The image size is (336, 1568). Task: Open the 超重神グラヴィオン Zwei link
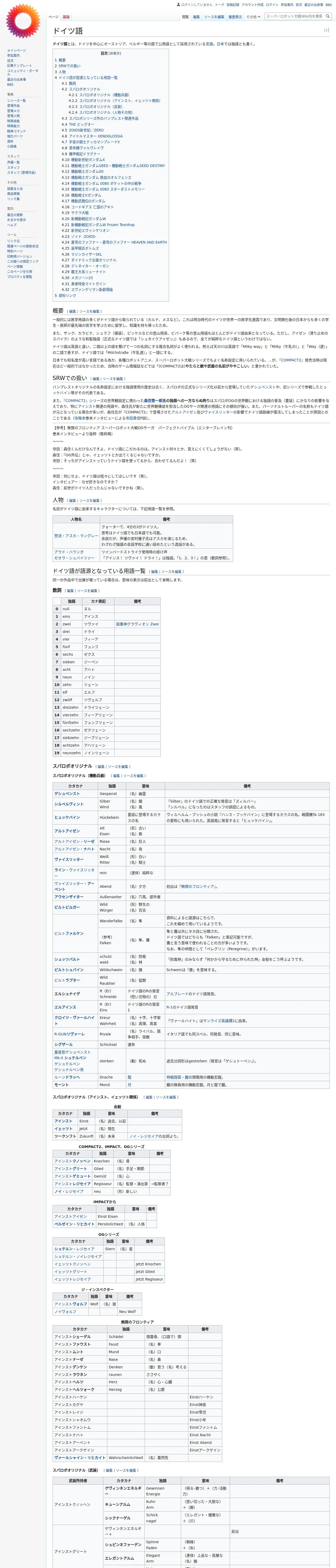tap(137, 624)
